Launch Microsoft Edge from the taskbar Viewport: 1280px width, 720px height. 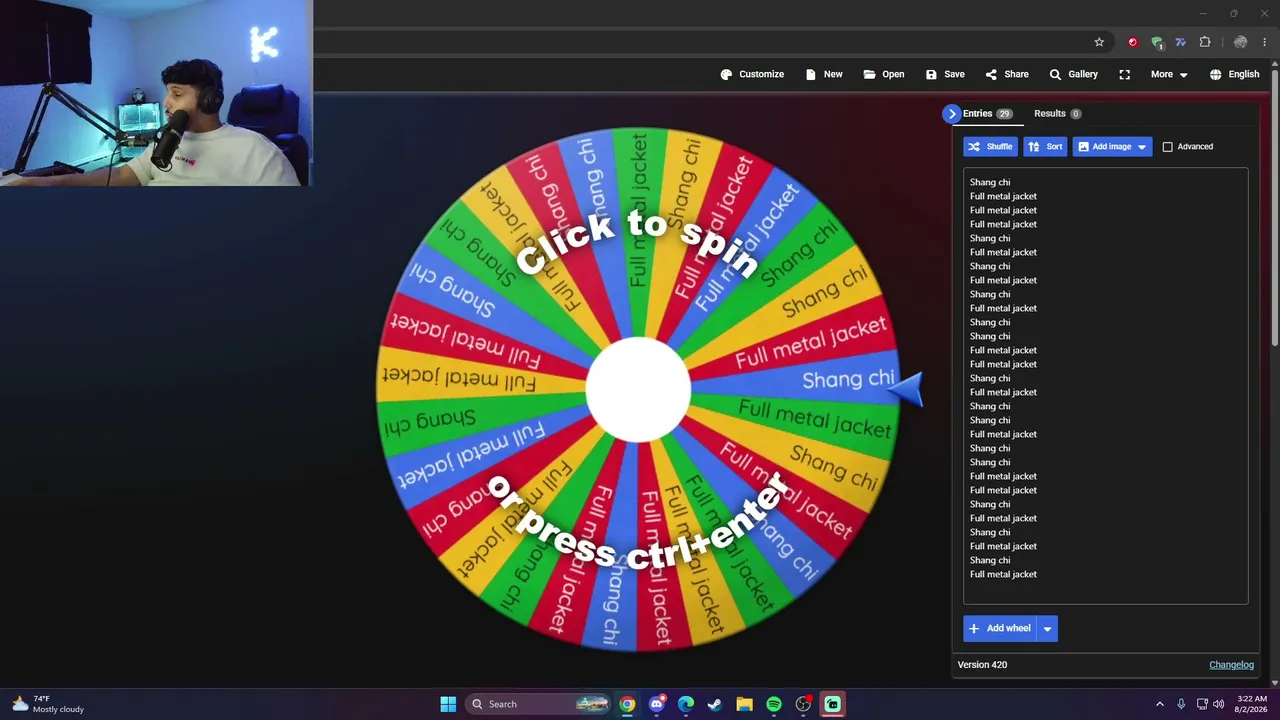point(685,704)
